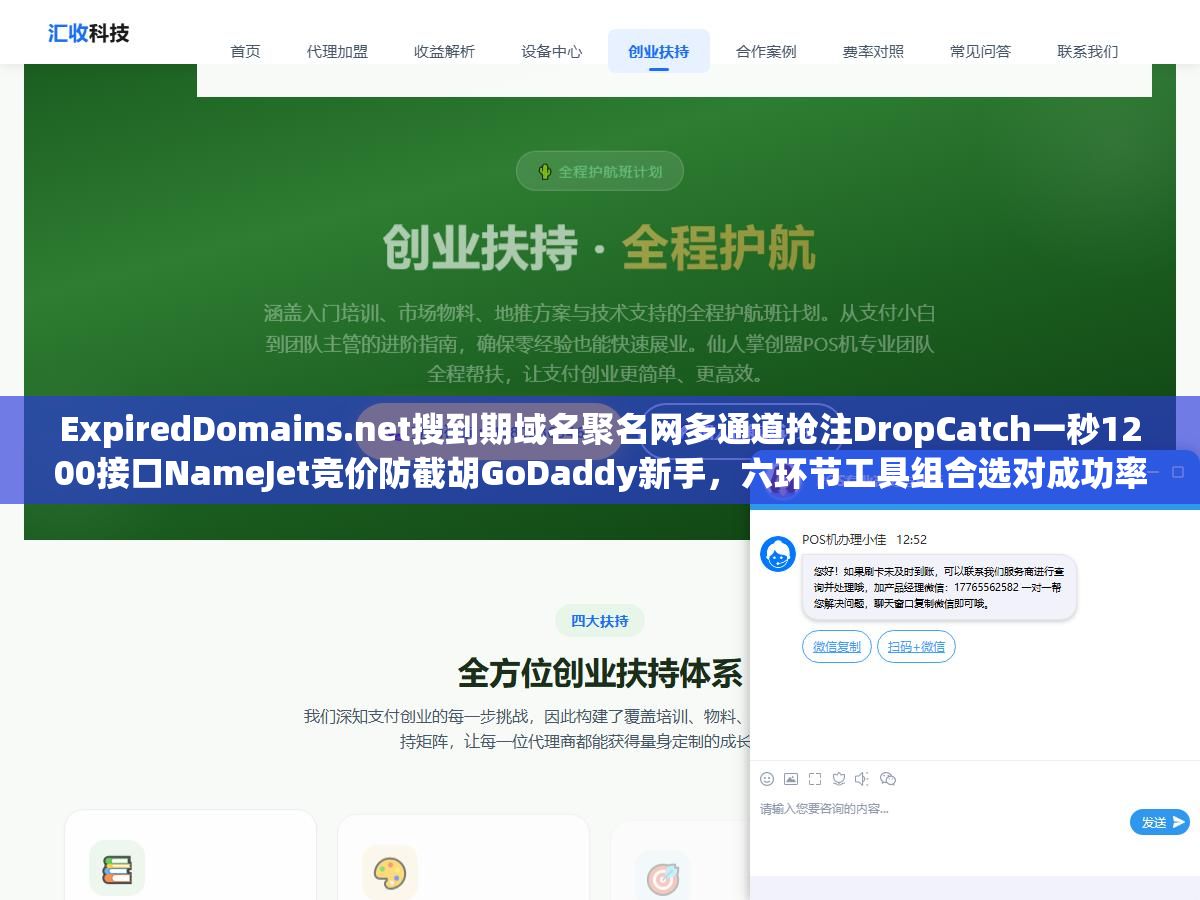Screen dimensions: 1200x900
Task: Click the screenshot capture icon in chat
Action: pos(815,779)
